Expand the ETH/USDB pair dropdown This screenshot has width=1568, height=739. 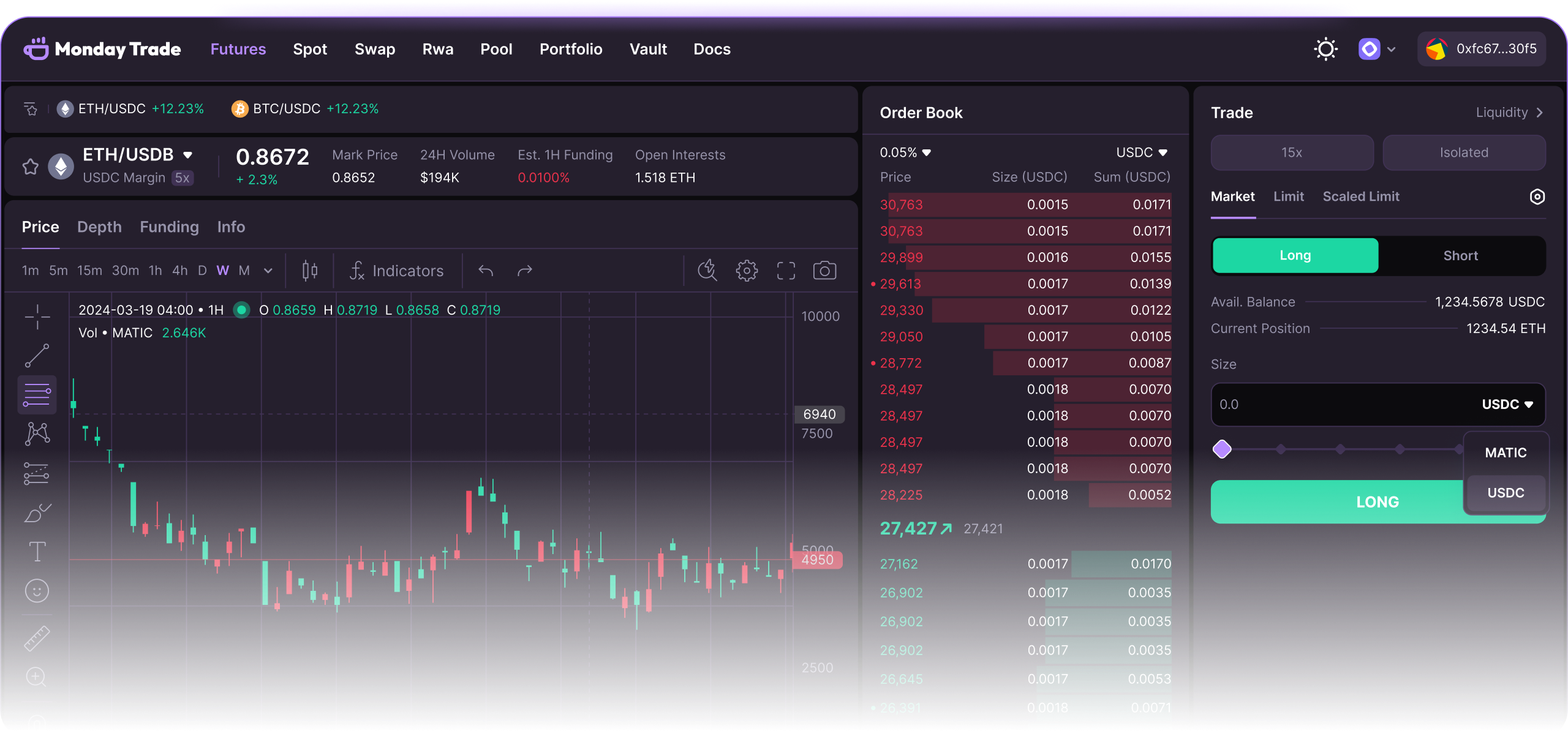click(188, 155)
